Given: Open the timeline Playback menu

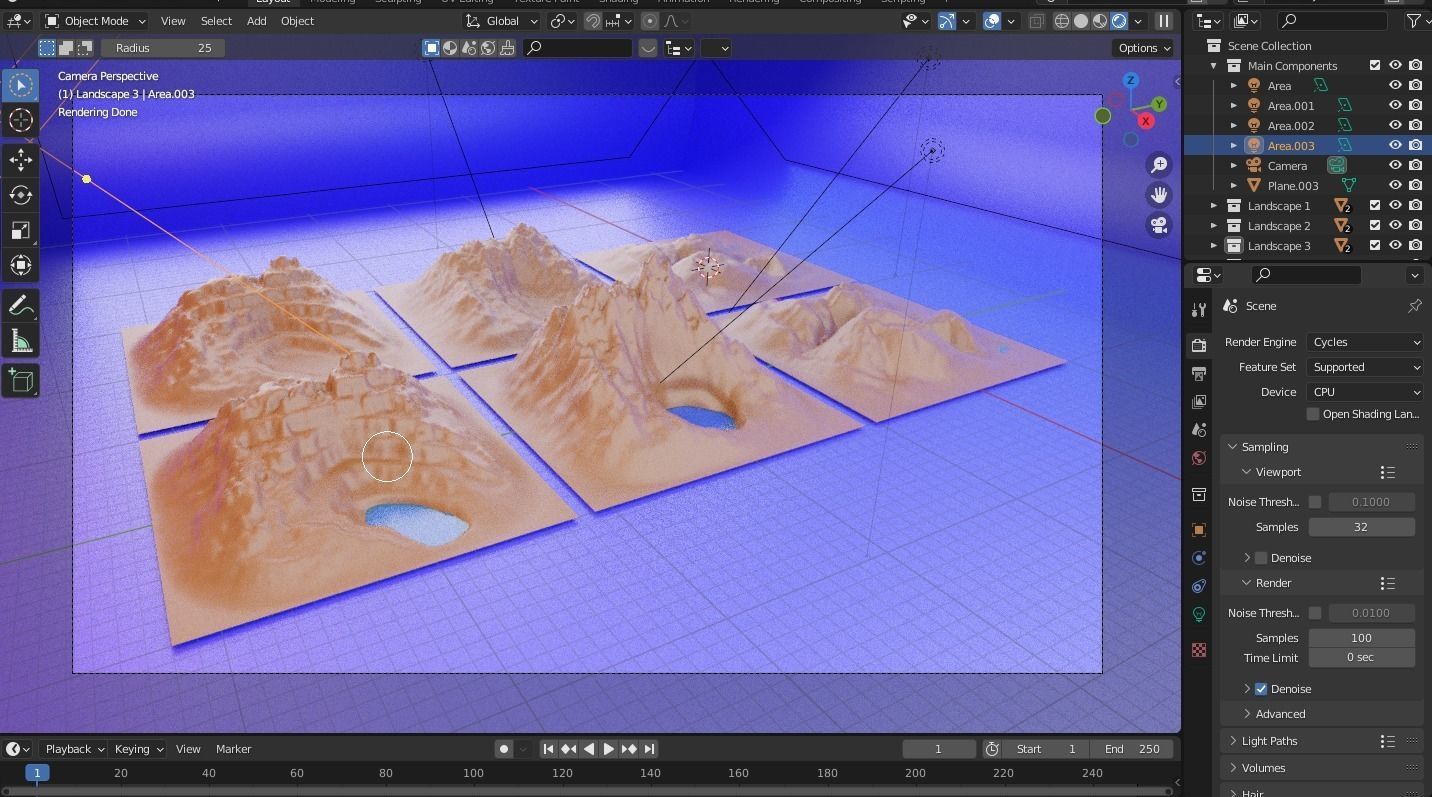Looking at the screenshot, I should click(x=73, y=749).
